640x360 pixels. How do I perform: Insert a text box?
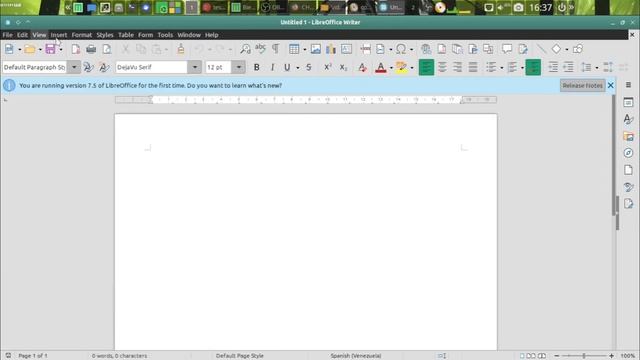tap(346, 49)
